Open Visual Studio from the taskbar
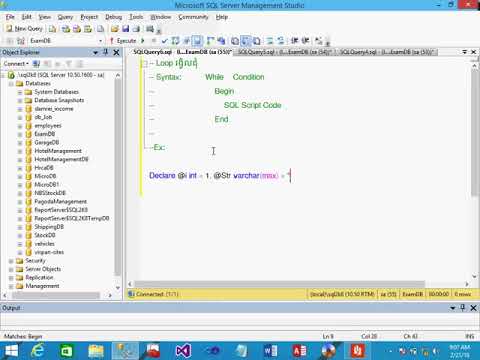This screenshot has height=360, width=480. tap(183, 351)
